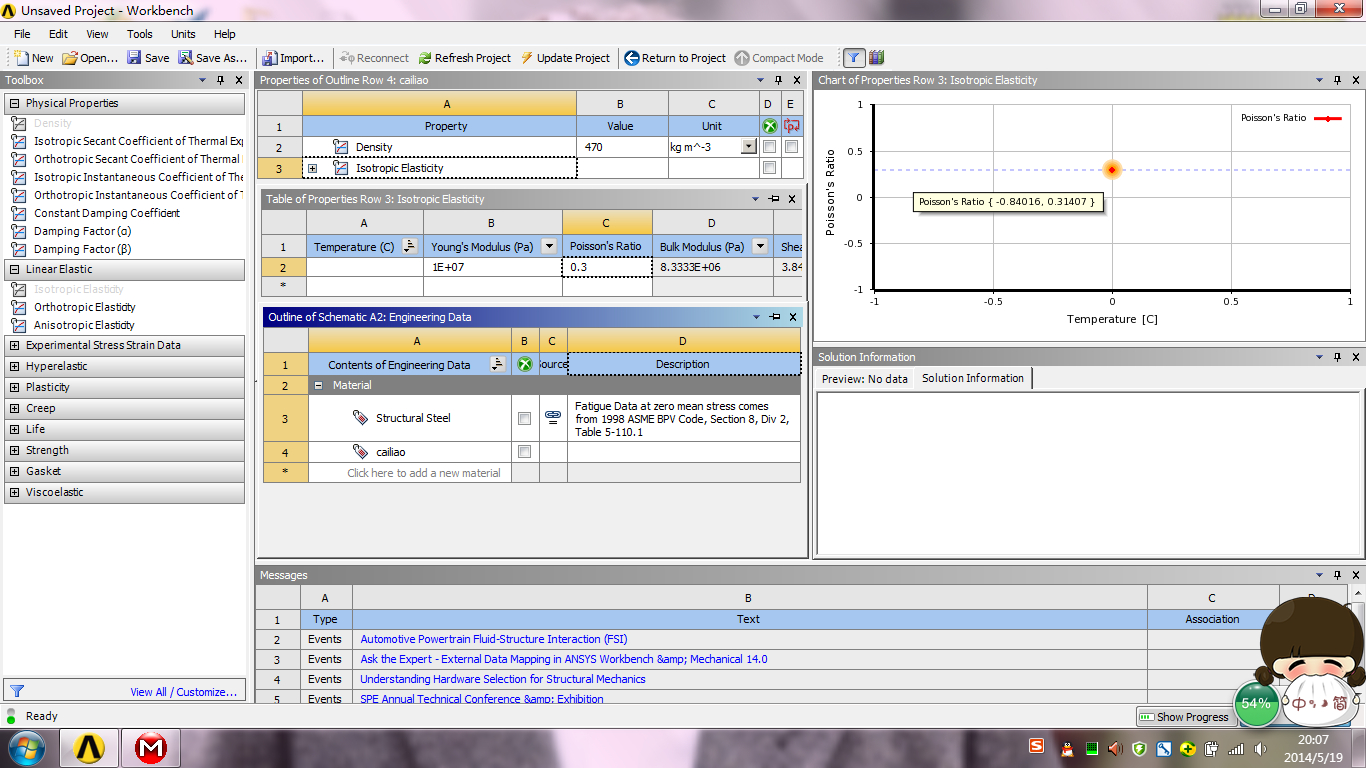Screen dimensions: 1366x768
Task: Open the Edit menu
Action: pyautogui.click(x=58, y=34)
